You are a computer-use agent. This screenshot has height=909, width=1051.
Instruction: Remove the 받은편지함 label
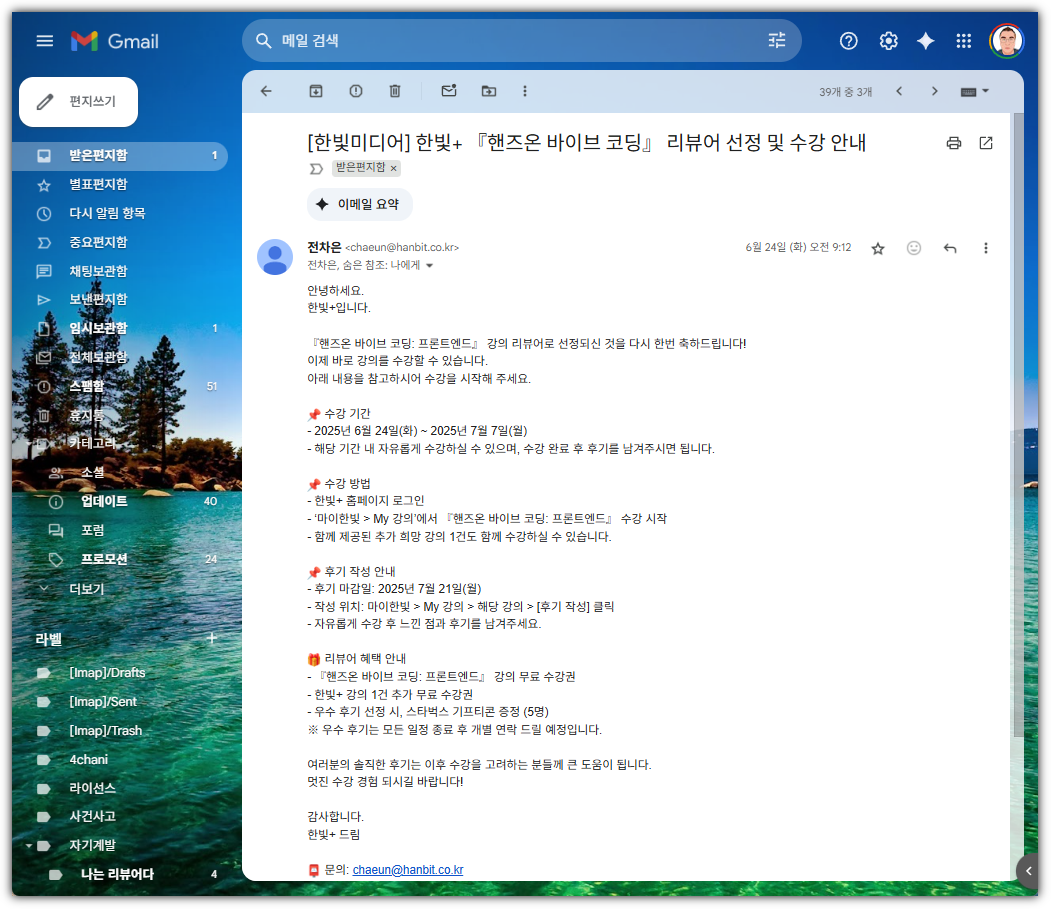pyautogui.click(x=393, y=168)
